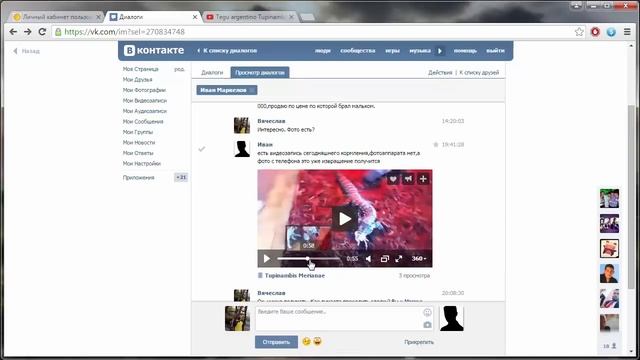The image size is (640, 360).
Task: Switch to the YouTube Tegu argentino tab
Action: pyautogui.click(x=250, y=17)
